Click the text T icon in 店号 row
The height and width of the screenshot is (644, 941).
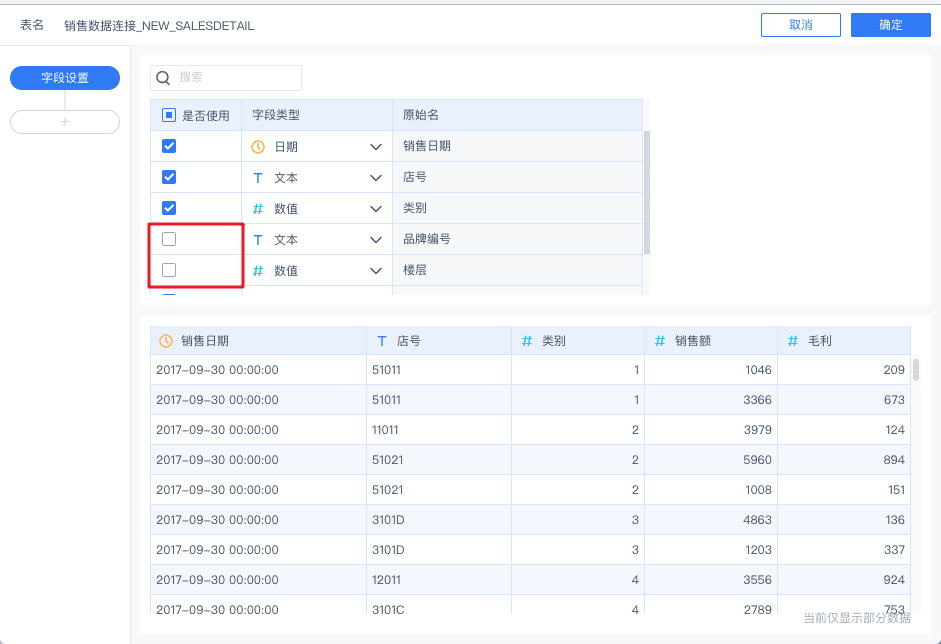[x=258, y=178]
